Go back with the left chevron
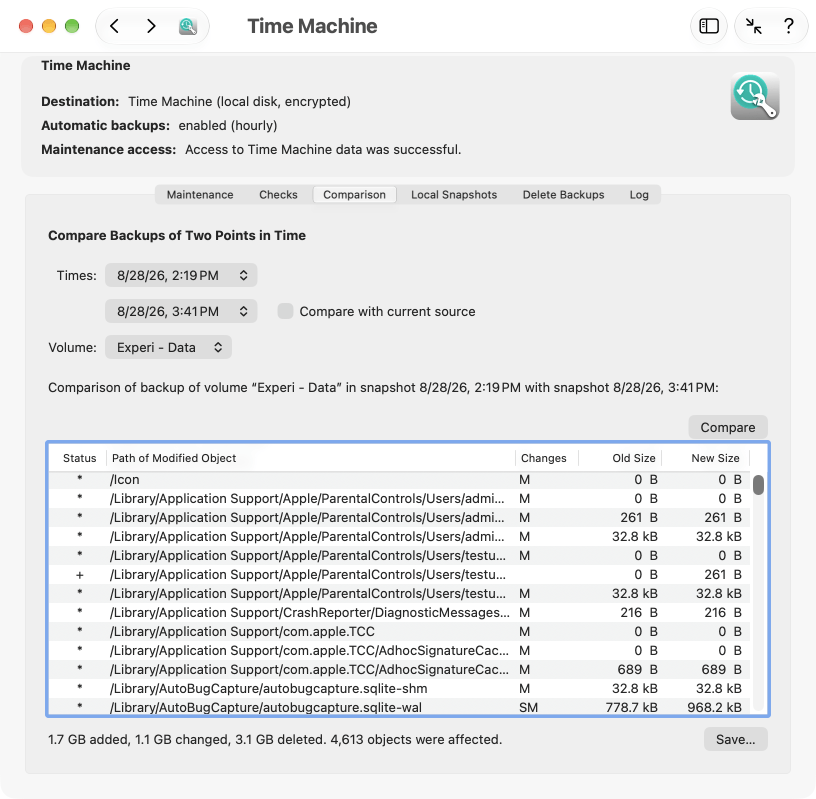Image resolution: width=816 pixels, height=799 pixels. 114,26
